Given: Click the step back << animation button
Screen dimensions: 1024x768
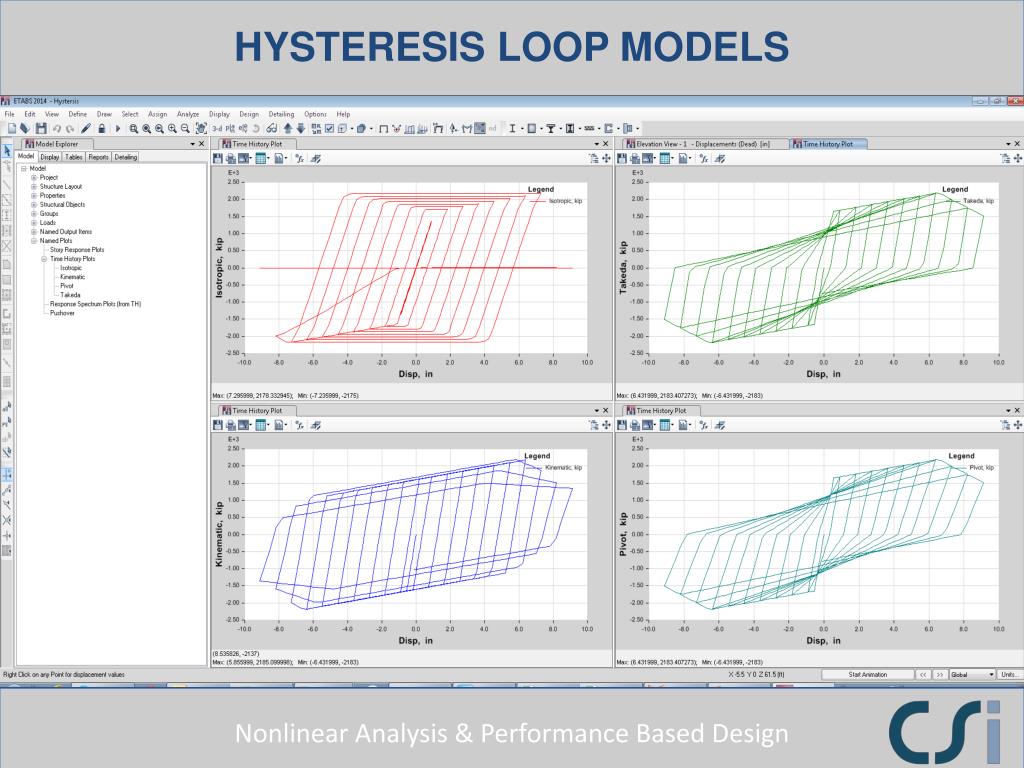Looking at the screenshot, I should (923, 675).
